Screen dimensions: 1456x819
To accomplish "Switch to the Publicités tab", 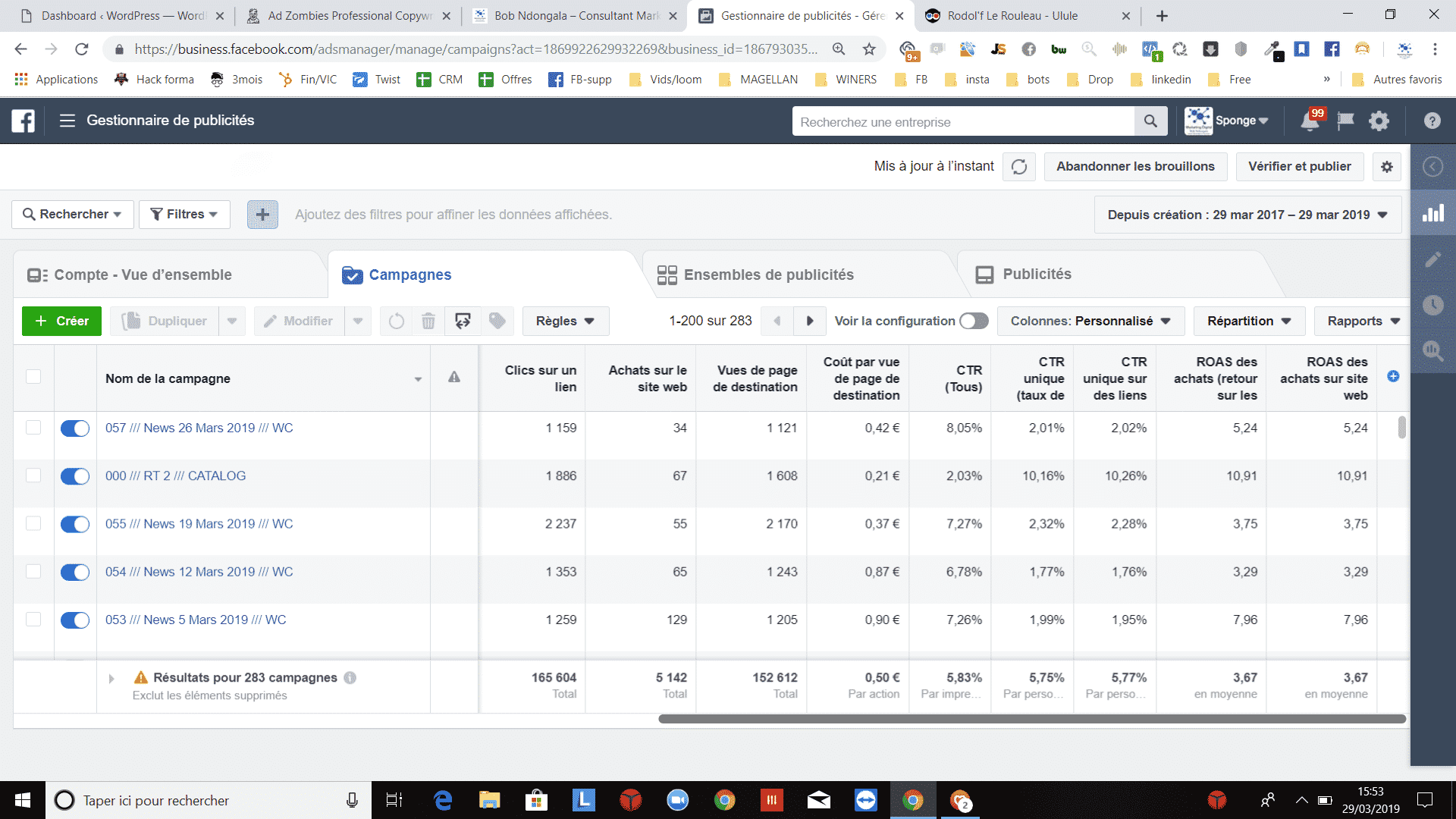I will tap(1036, 275).
